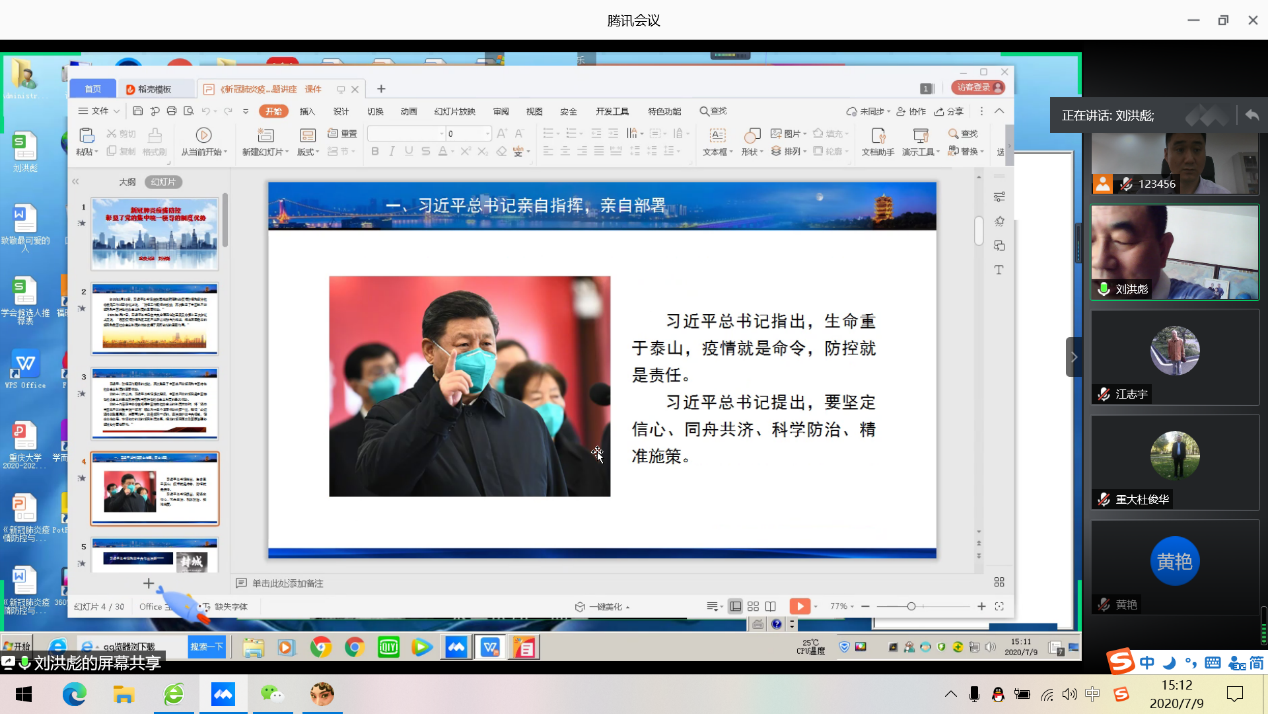1268x714 pixels.
Task: Switch to the 插入 ribbon tab
Action: pyautogui.click(x=307, y=111)
